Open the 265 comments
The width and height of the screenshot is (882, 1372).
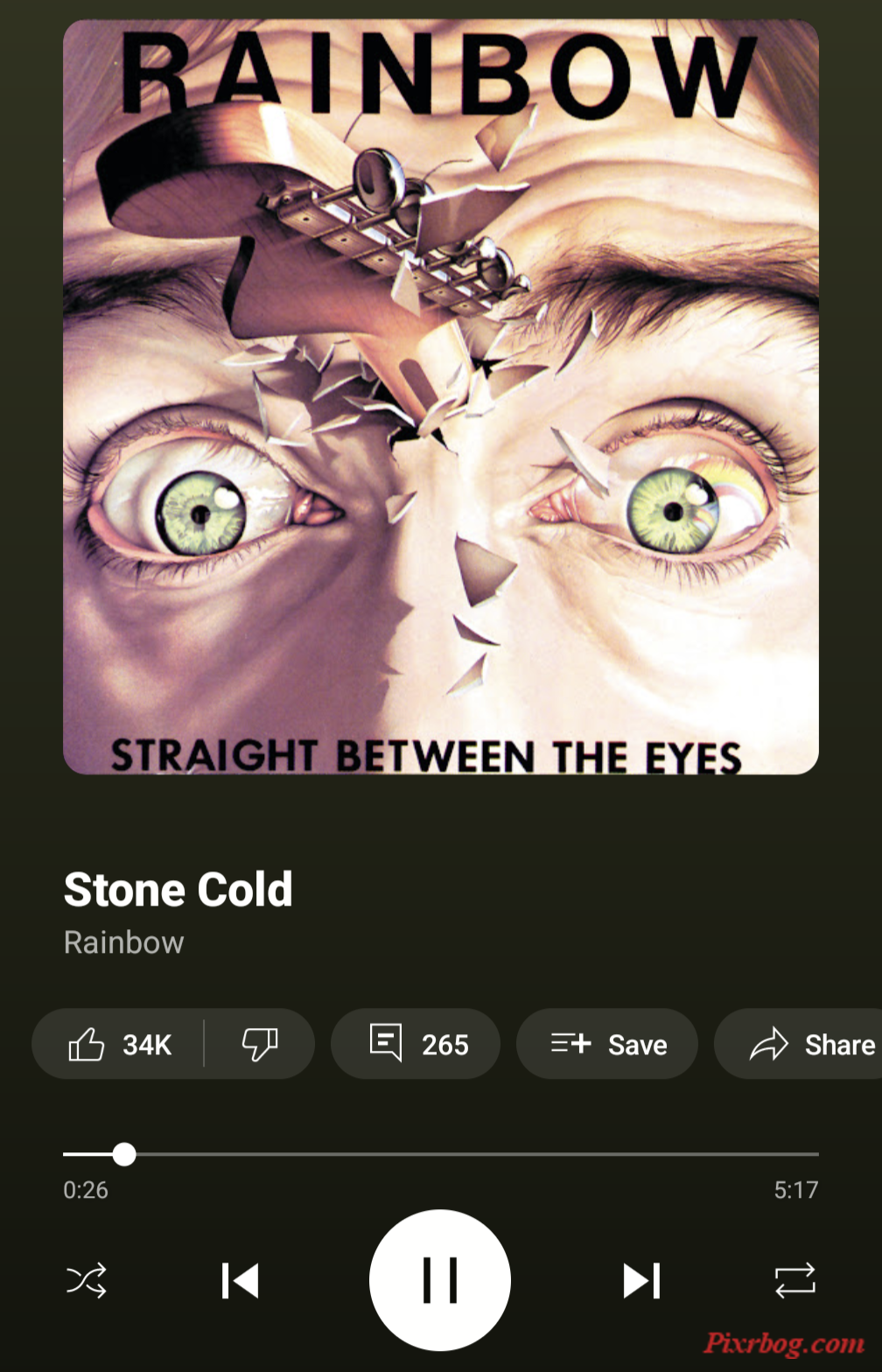(x=416, y=1044)
